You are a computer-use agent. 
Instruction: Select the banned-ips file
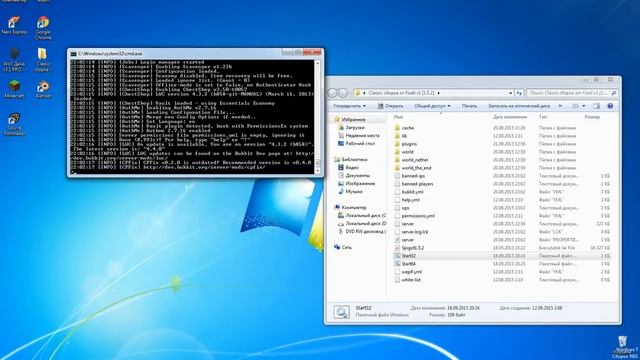(409, 176)
